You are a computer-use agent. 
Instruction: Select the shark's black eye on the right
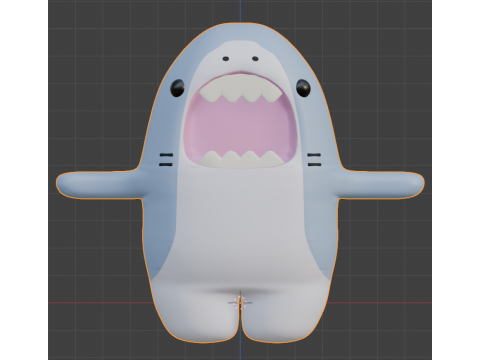point(303,88)
